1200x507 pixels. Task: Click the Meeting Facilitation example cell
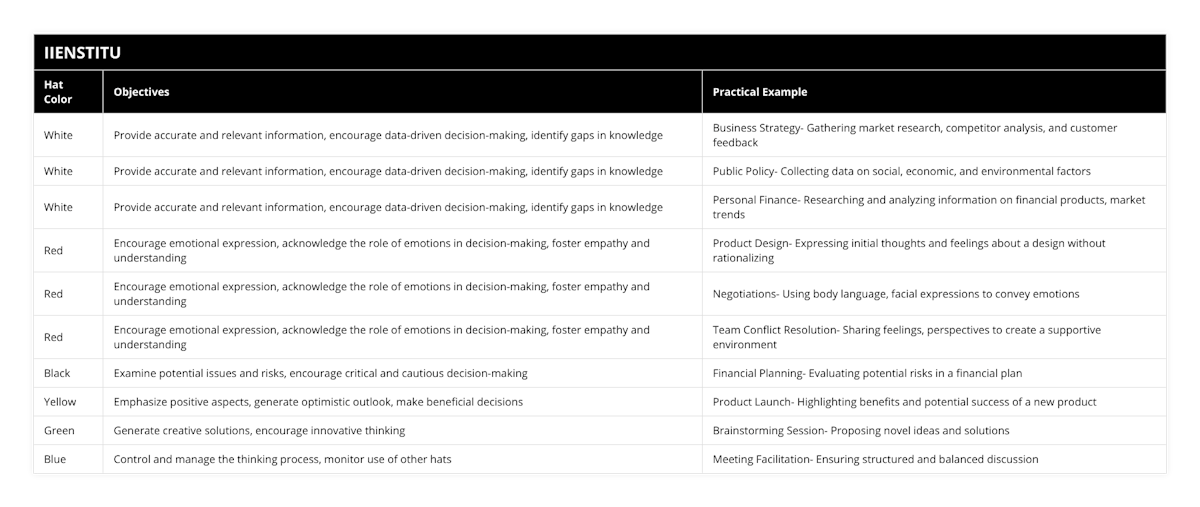875,459
